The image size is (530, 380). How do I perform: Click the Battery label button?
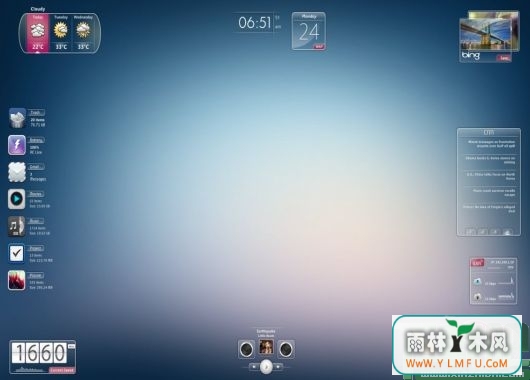(x=37, y=140)
